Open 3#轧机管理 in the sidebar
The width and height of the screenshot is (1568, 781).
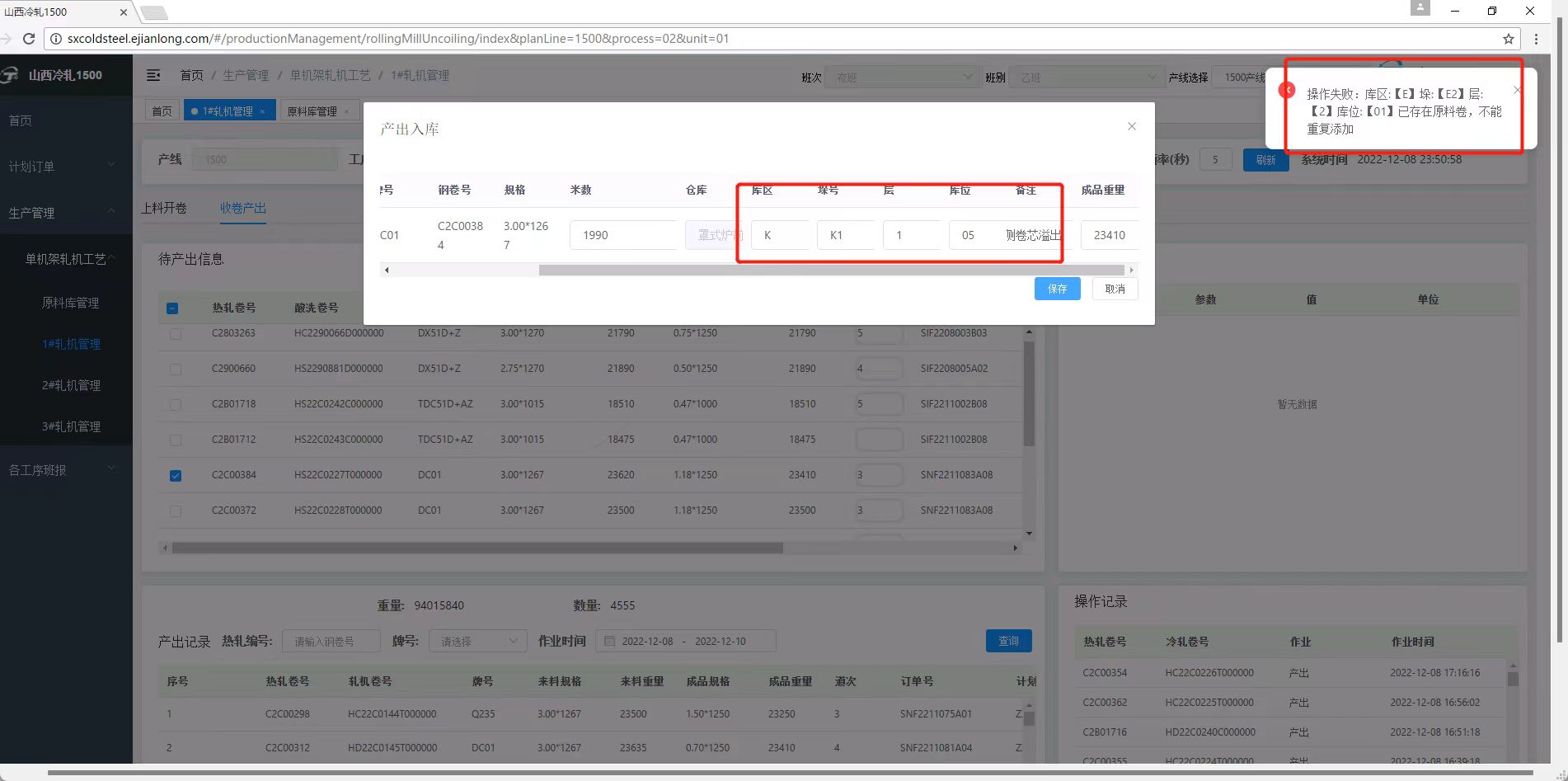[x=71, y=426]
